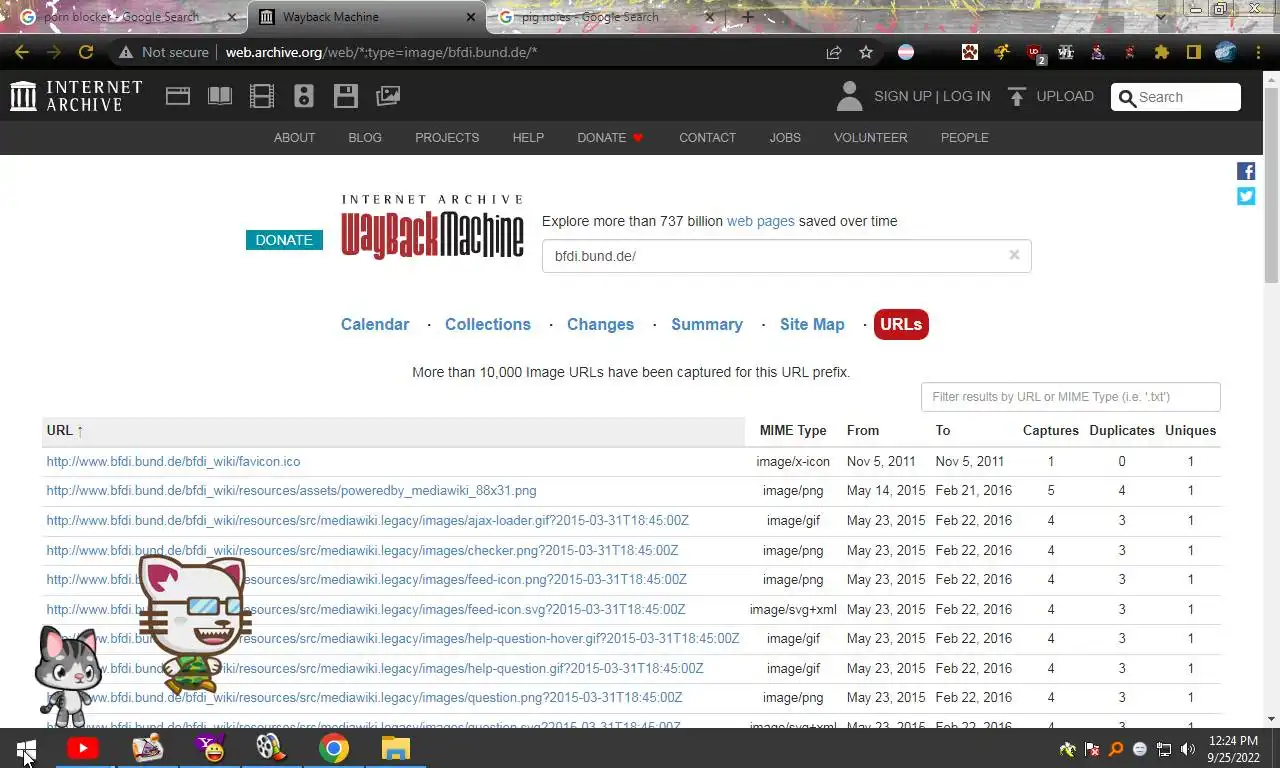Click the upload arrow icon
Image resolution: width=1280 pixels, height=768 pixels.
click(1017, 96)
